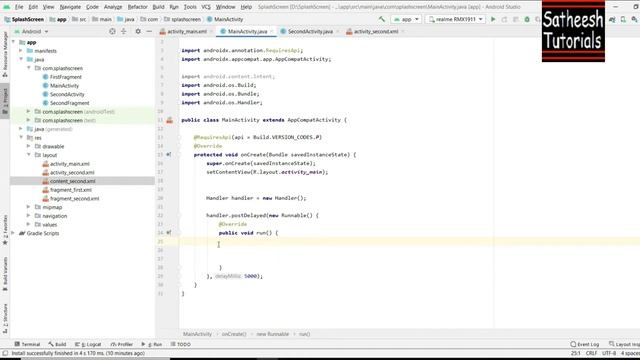Open the Run tool window

click(151, 344)
